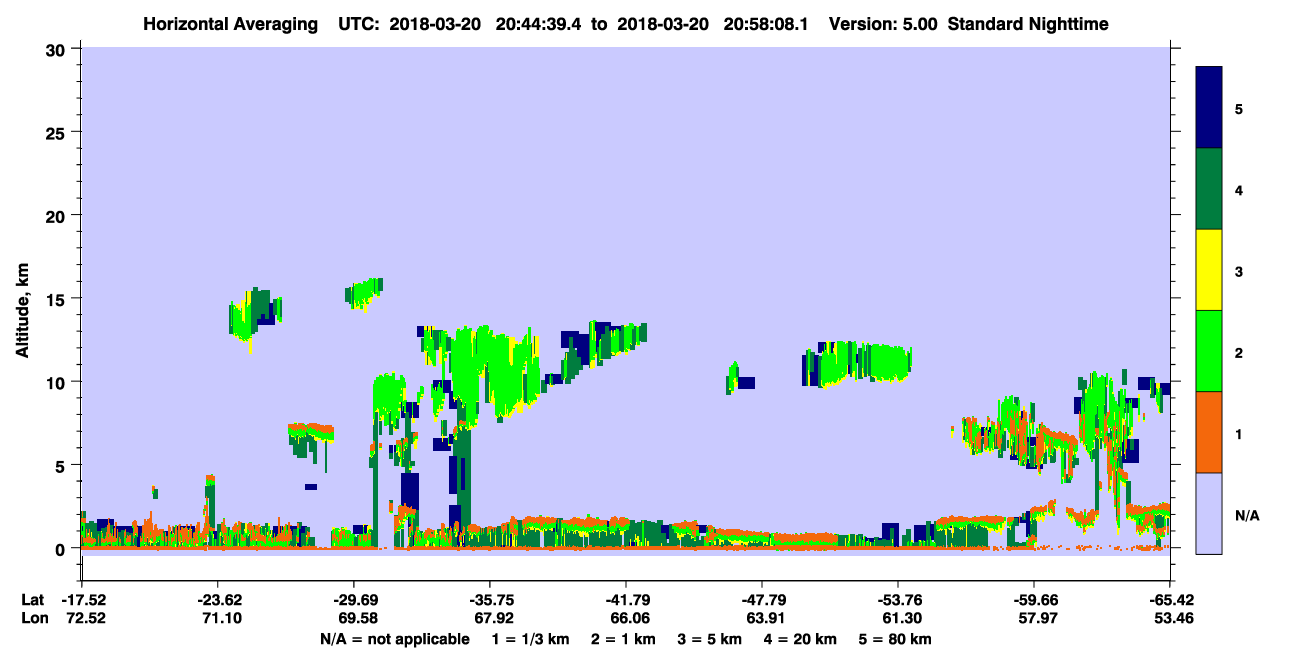Click longitude value 53.46
Screen dimensions: 1300x667
click(x=1173, y=618)
